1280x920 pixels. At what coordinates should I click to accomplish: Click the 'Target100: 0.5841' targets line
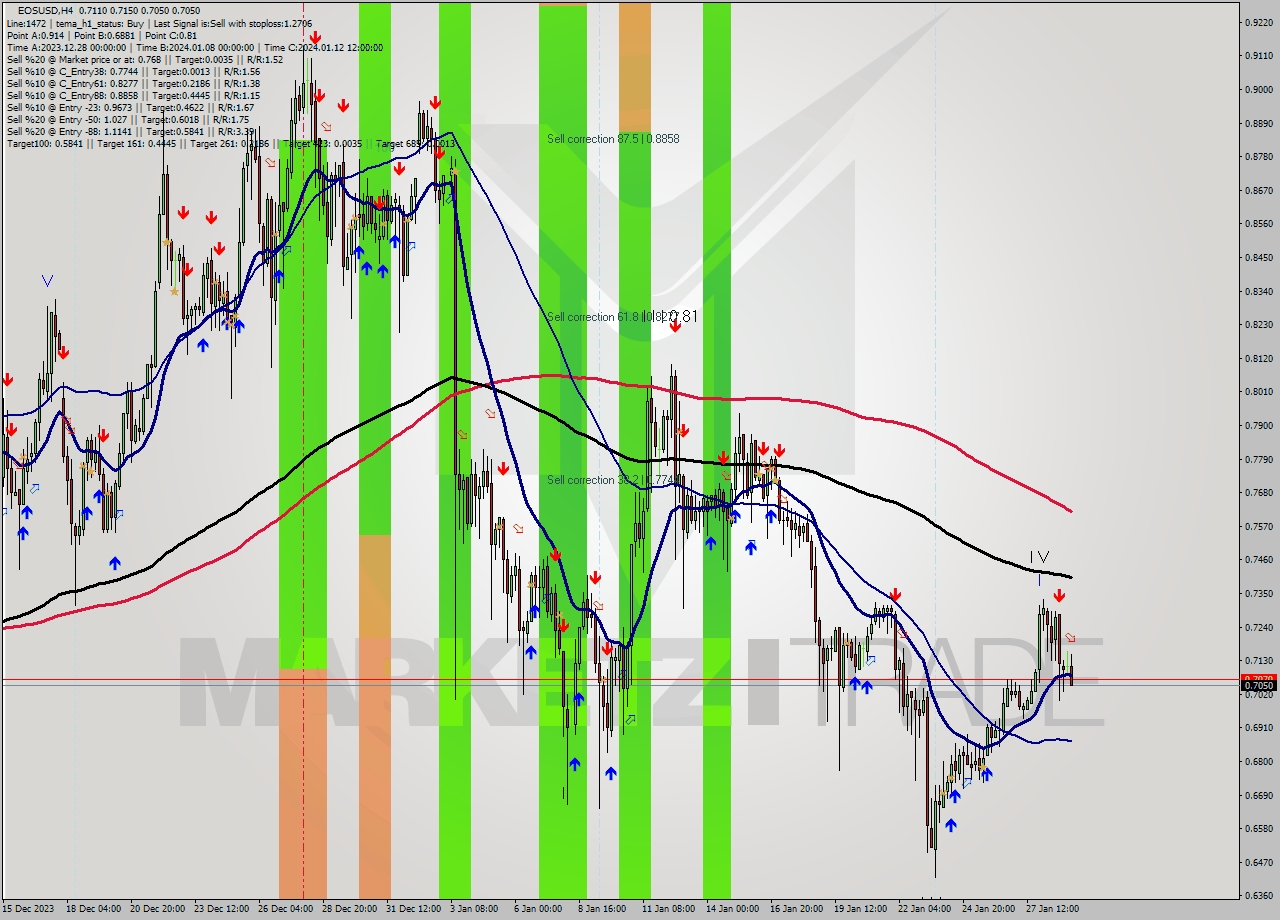[230, 143]
